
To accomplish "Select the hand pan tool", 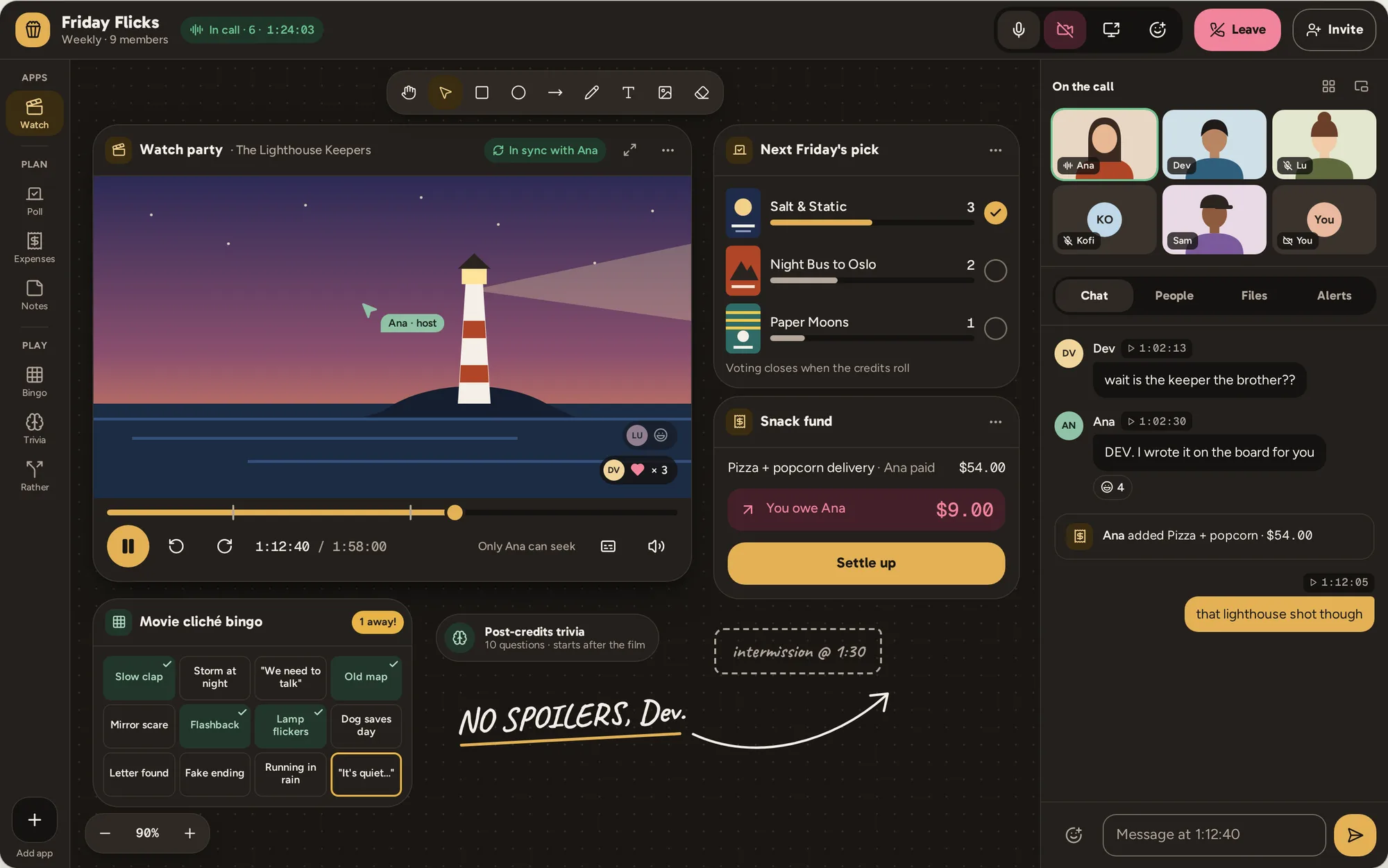I will pos(409,92).
